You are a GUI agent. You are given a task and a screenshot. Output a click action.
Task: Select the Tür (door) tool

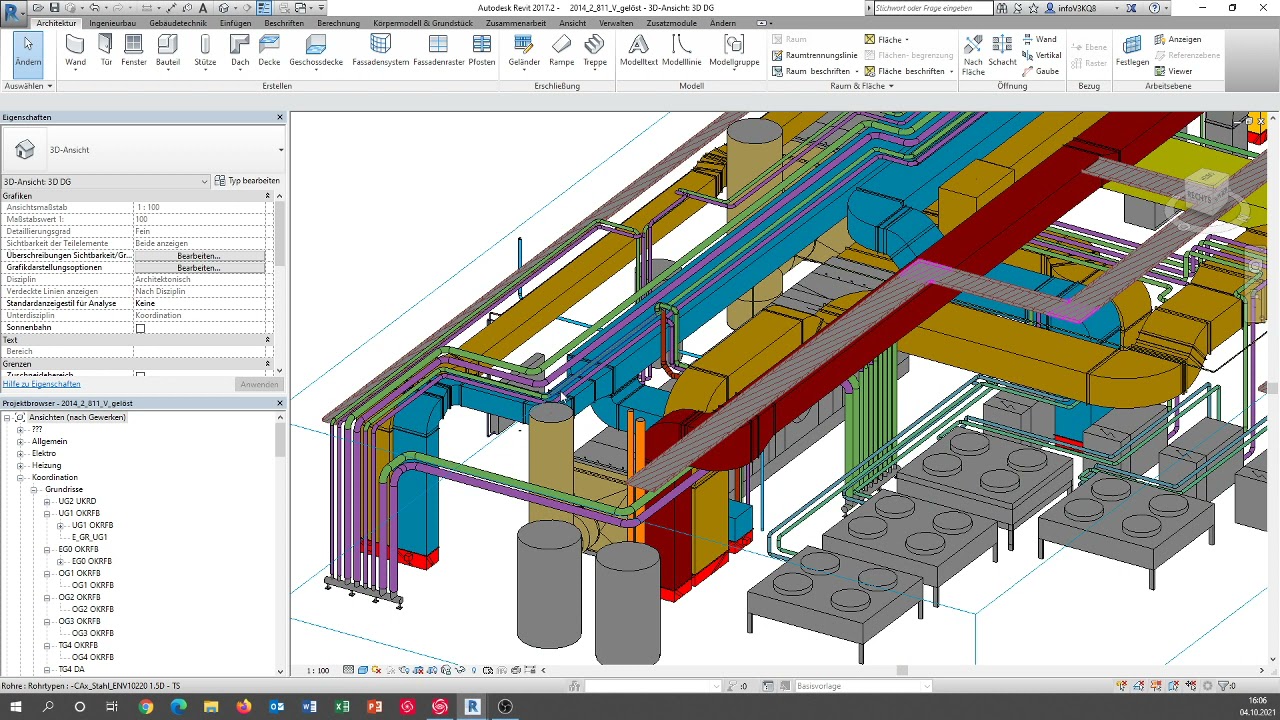pyautogui.click(x=106, y=50)
